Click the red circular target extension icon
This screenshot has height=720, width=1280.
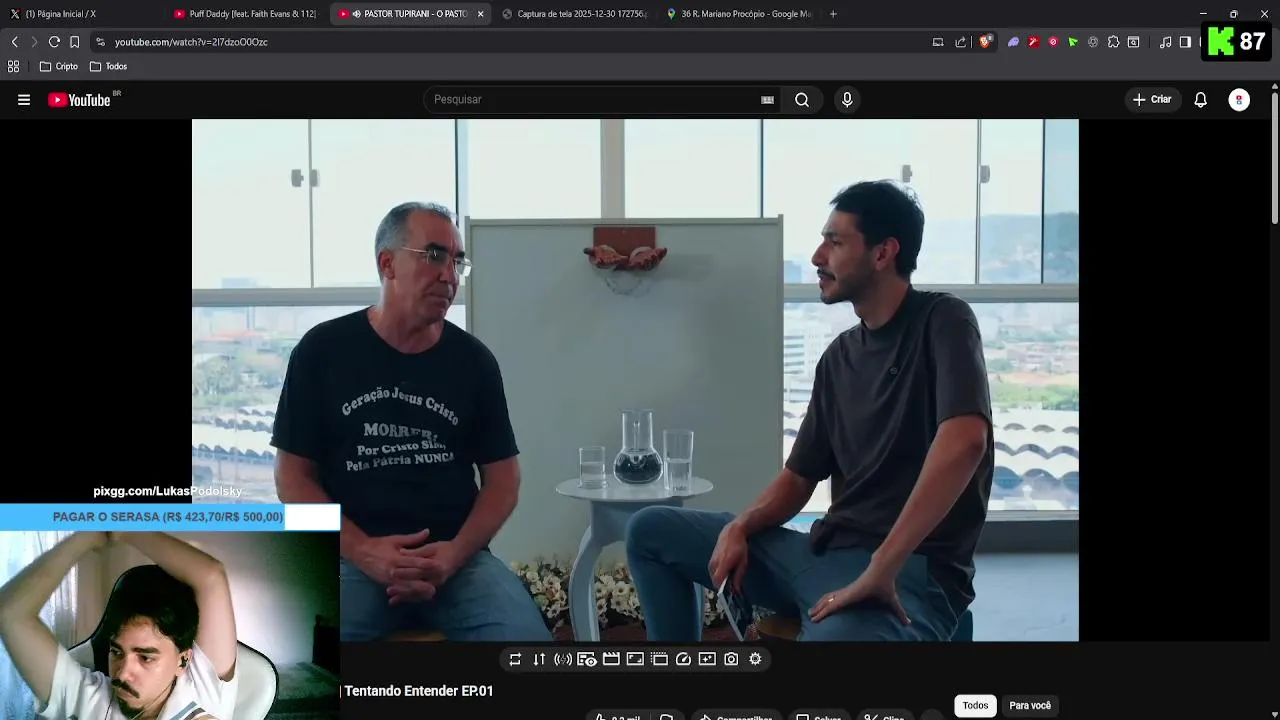pyautogui.click(x=1053, y=42)
